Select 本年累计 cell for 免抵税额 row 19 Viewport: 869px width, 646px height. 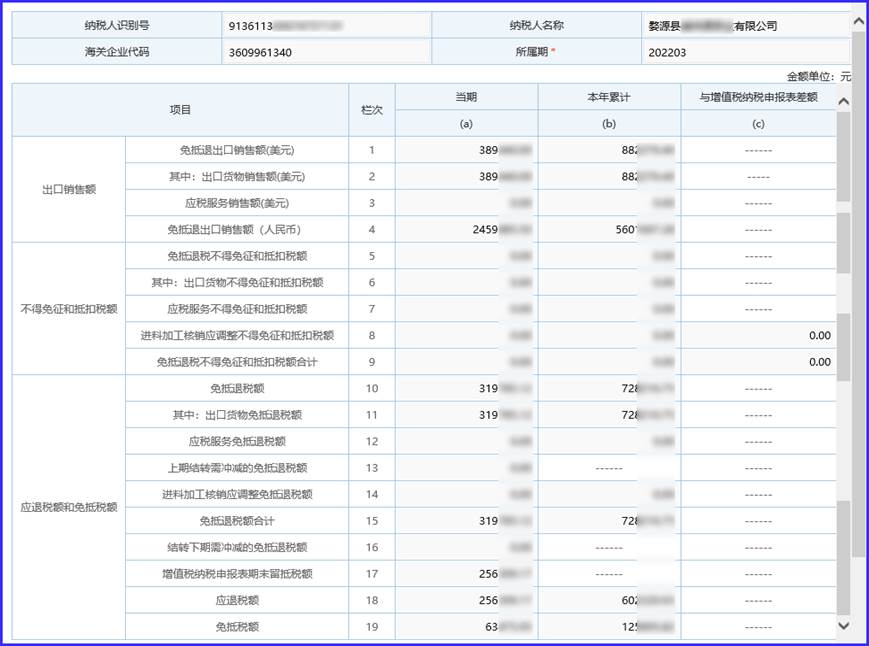pos(609,627)
